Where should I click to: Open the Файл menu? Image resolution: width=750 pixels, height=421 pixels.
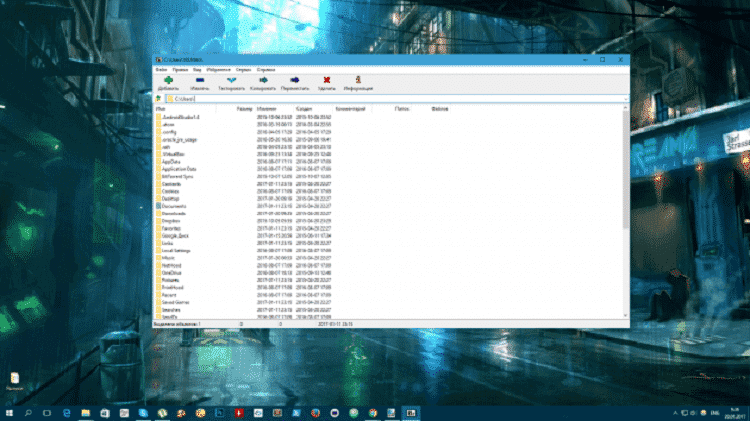click(x=161, y=69)
